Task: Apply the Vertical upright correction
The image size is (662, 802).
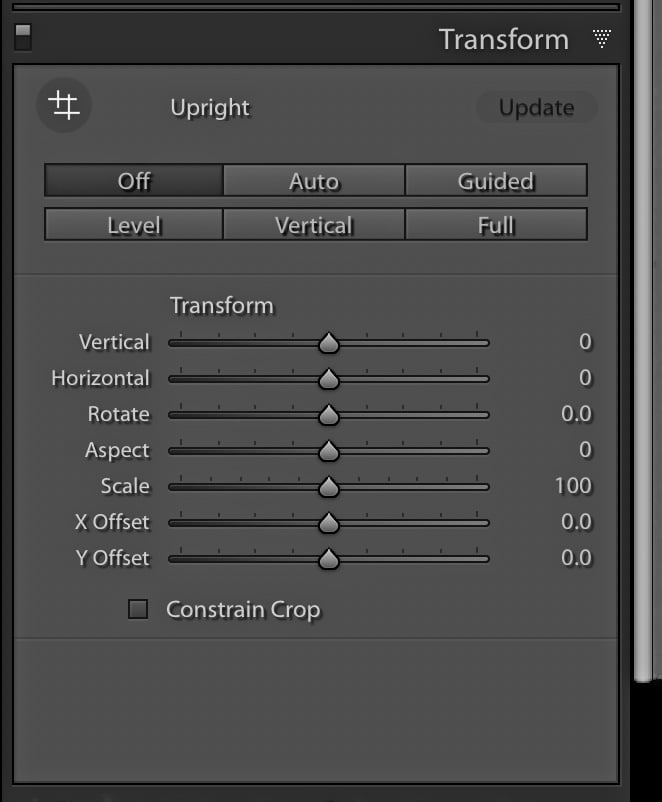Action: 314,225
